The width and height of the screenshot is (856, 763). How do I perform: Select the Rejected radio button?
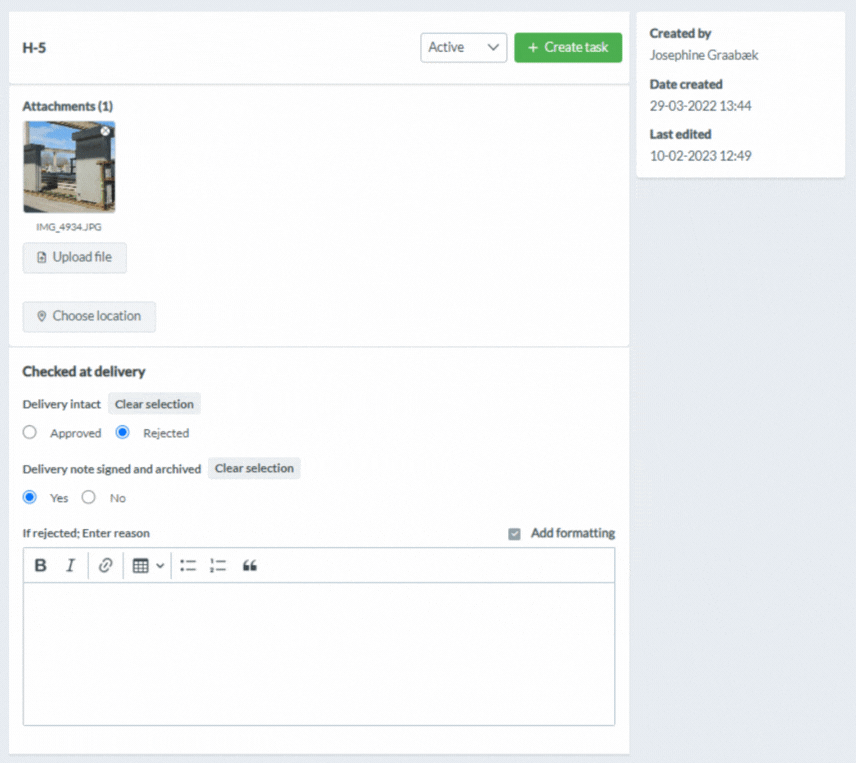(122, 432)
